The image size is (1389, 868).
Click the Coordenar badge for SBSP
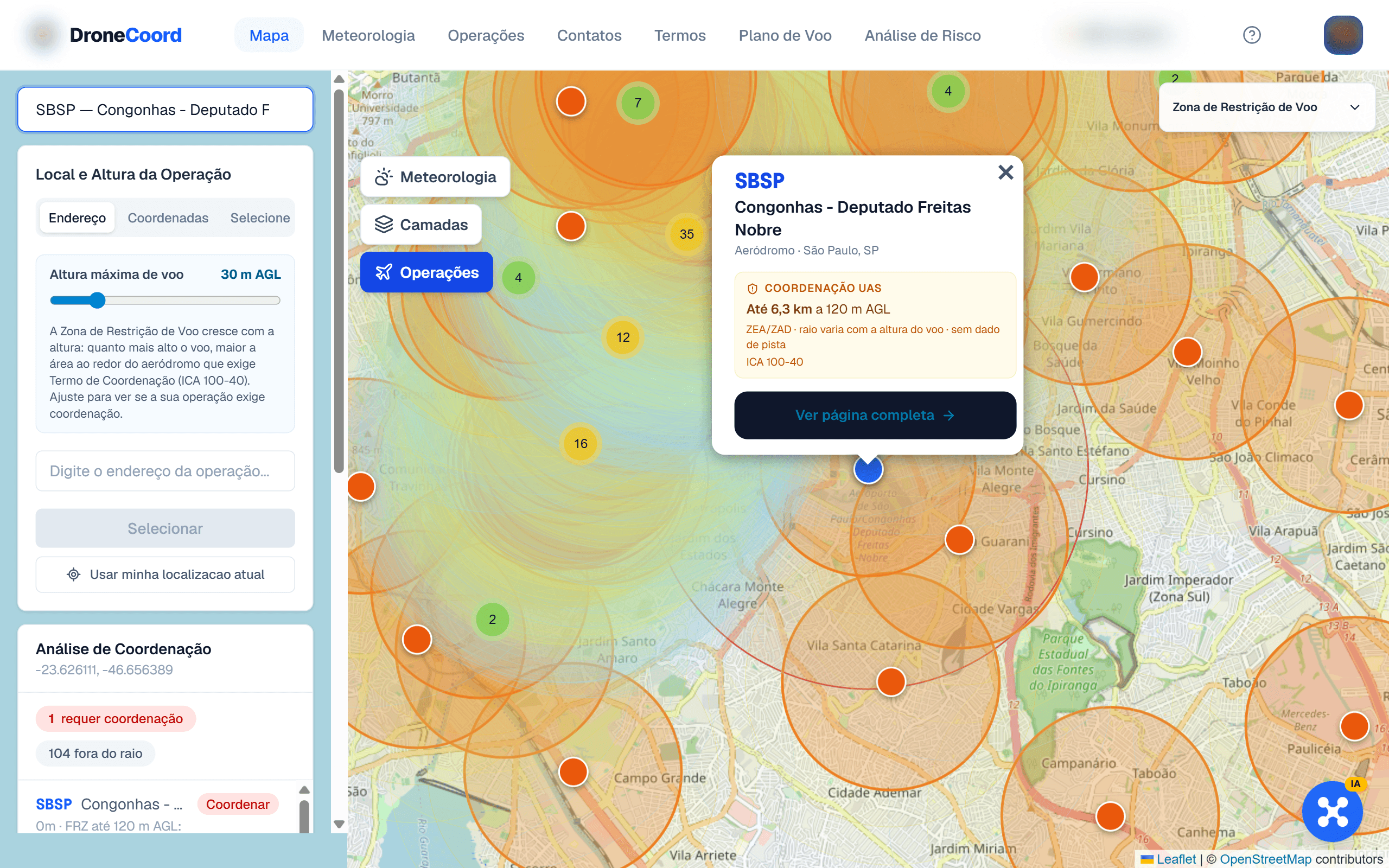(x=238, y=805)
